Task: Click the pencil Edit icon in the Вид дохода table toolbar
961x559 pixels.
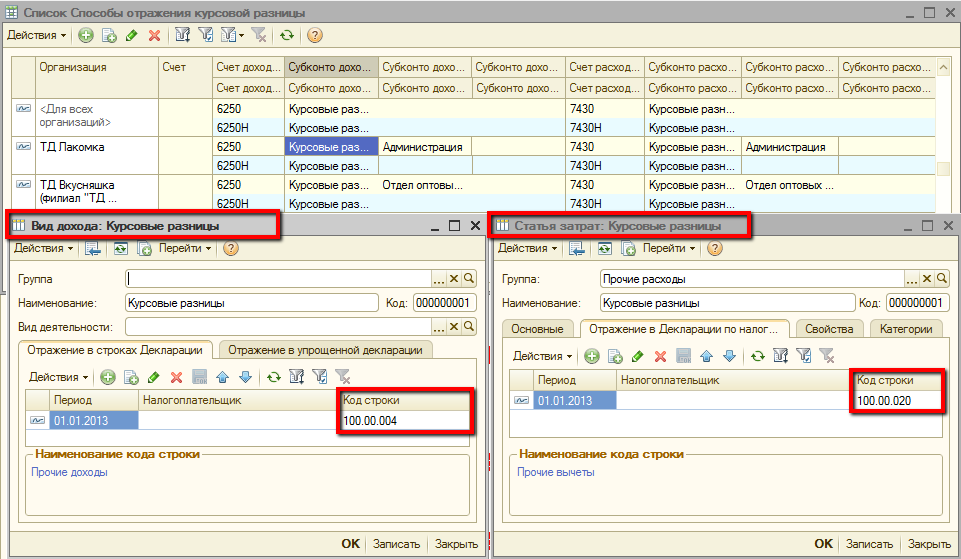Action: click(153, 377)
